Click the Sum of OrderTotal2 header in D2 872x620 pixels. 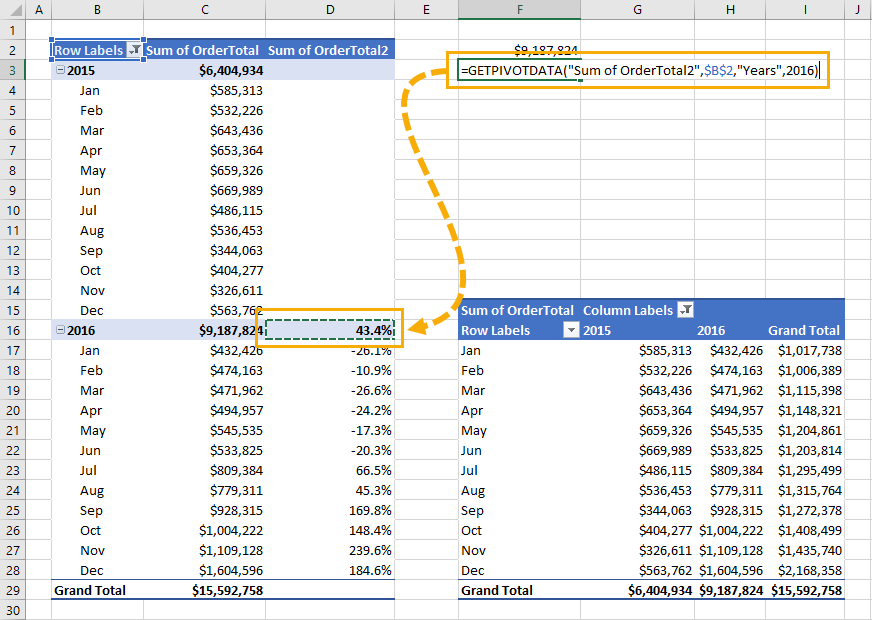pos(328,51)
